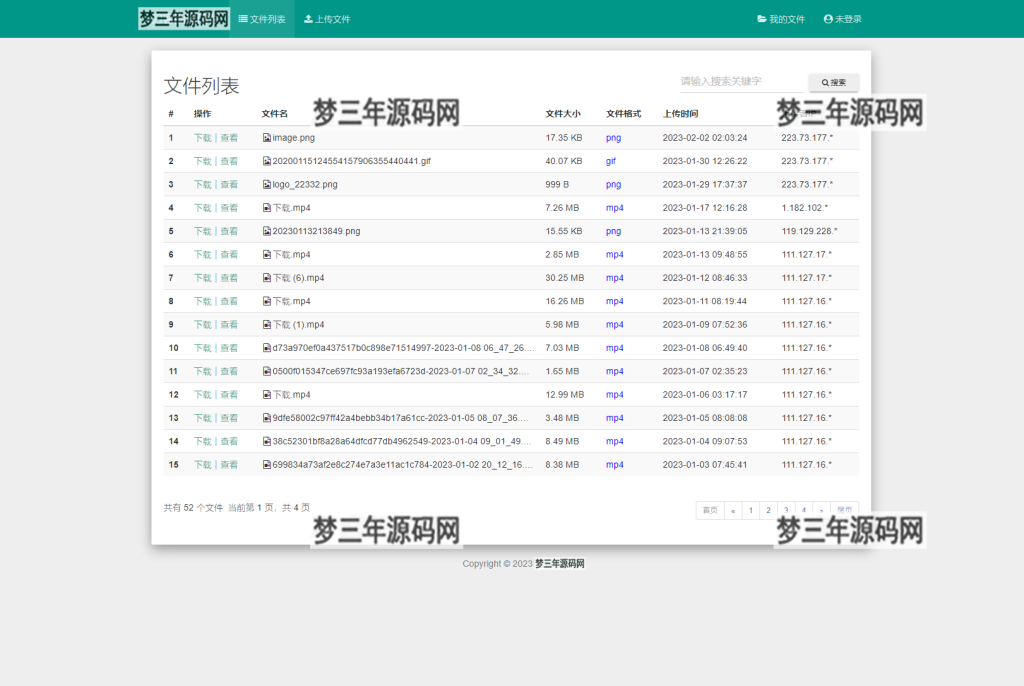Image resolution: width=1024 pixels, height=686 pixels.
Task: Click the file icon in row 4, 7.26 MB
Action: coord(266,208)
